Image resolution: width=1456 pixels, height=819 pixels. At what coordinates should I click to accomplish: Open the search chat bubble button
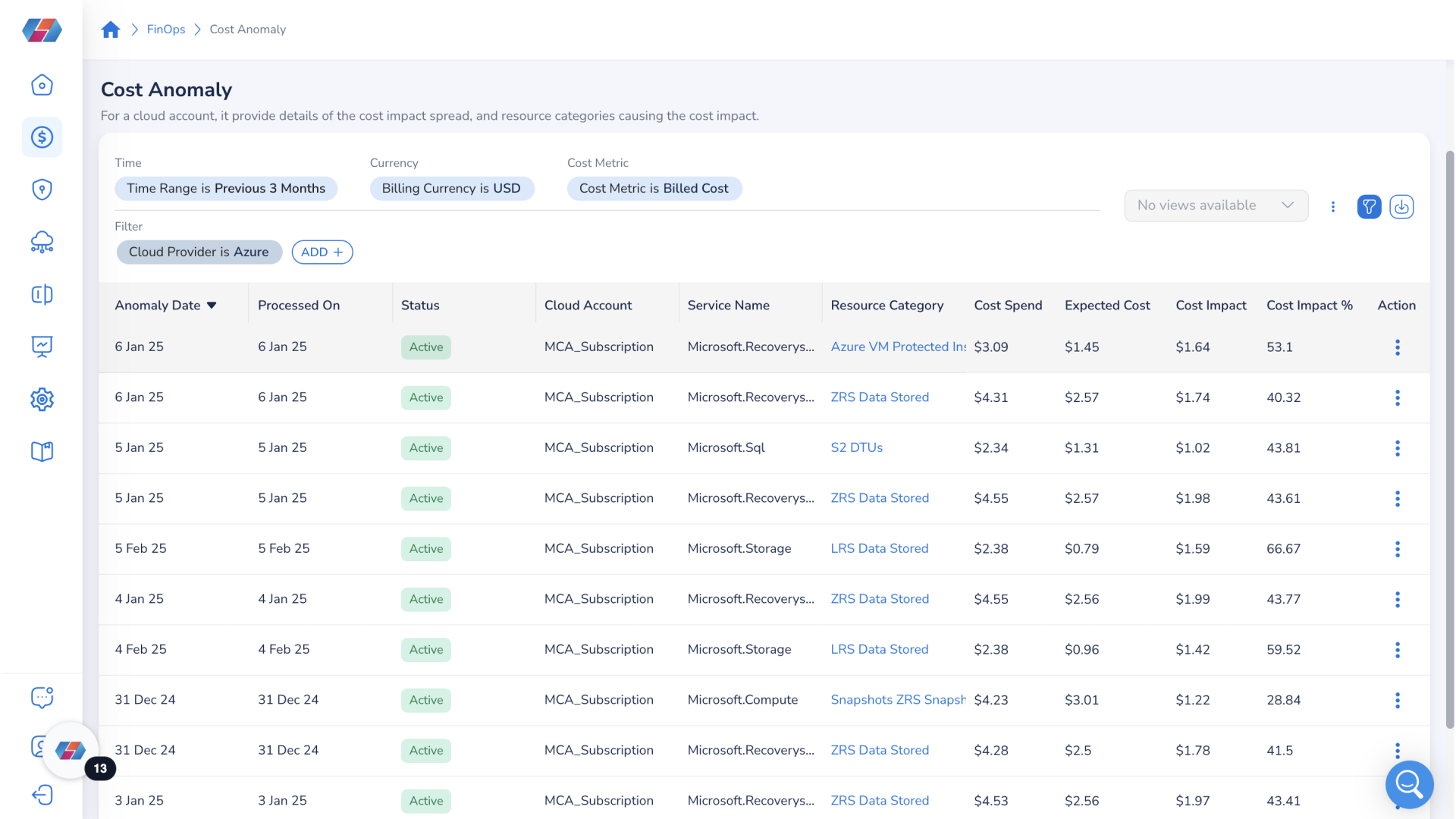1409,784
